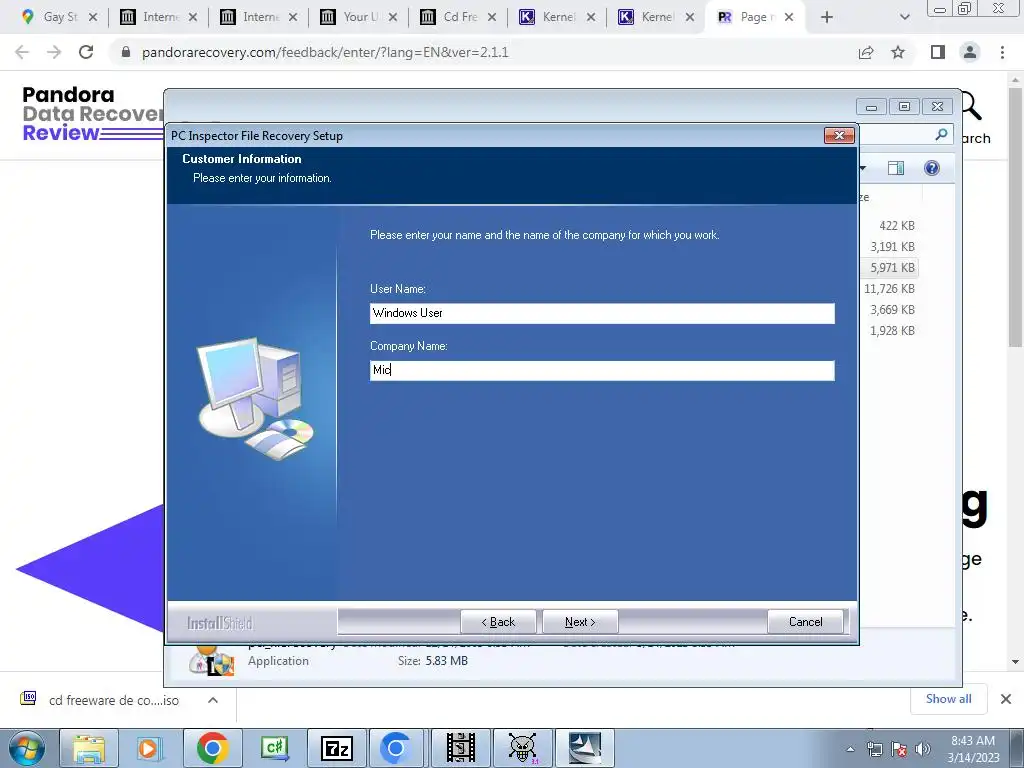Open the Chrome three-dot menu
This screenshot has width=1024, height=768.
[x=1002, y=52]
